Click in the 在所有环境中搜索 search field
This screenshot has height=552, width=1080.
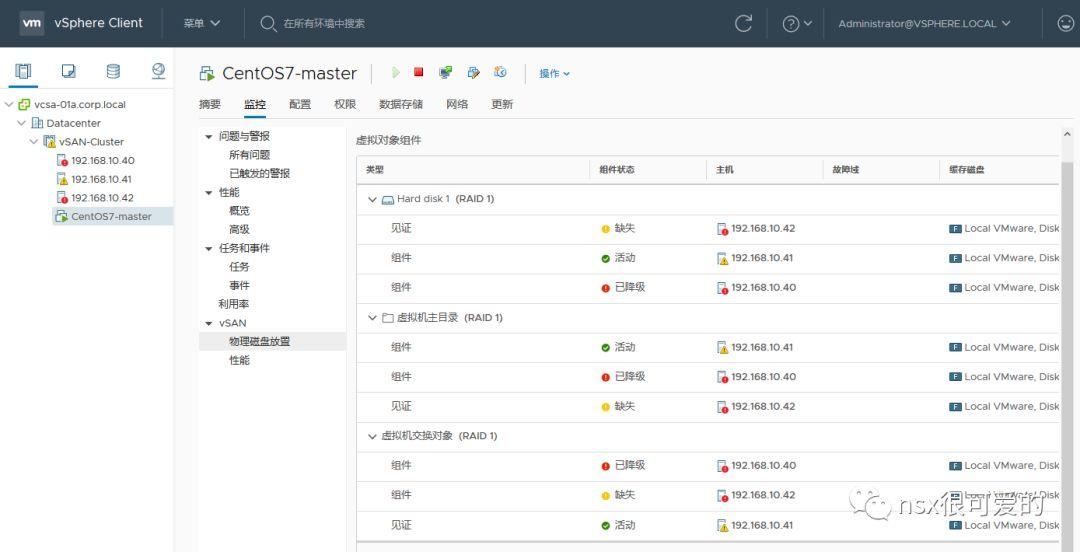(x=324, y=23)
